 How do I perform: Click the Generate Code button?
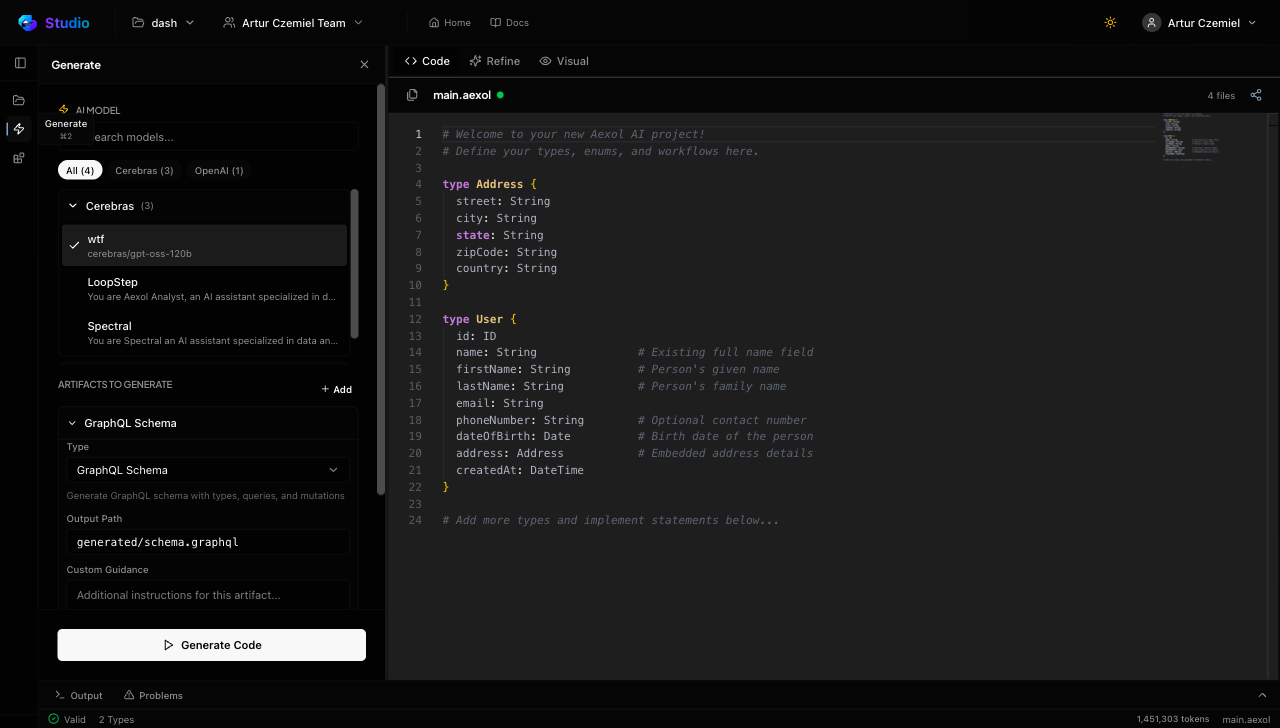[211, 645]
